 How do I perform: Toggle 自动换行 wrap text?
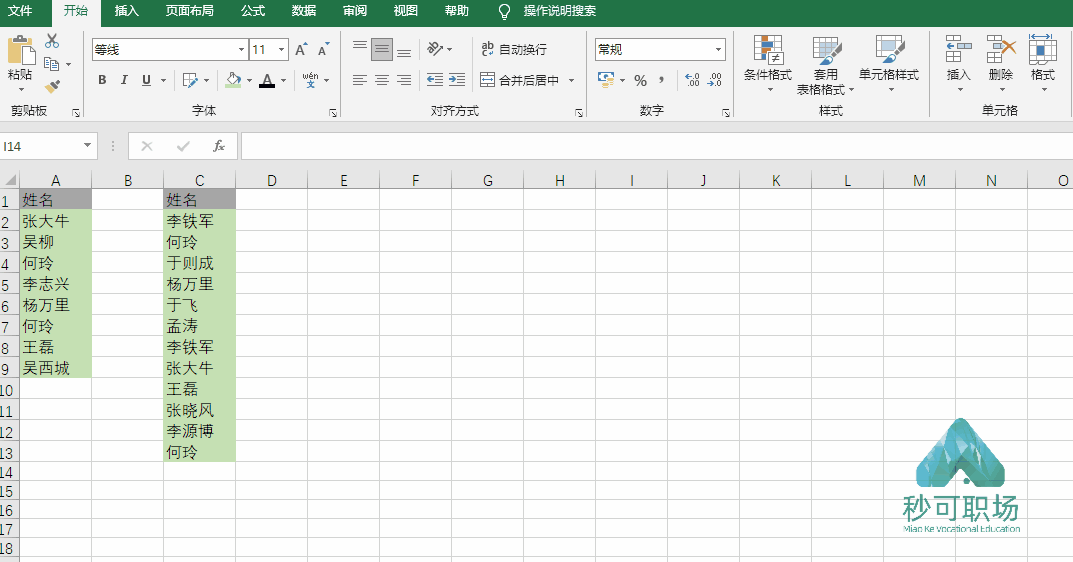(514, 49)
